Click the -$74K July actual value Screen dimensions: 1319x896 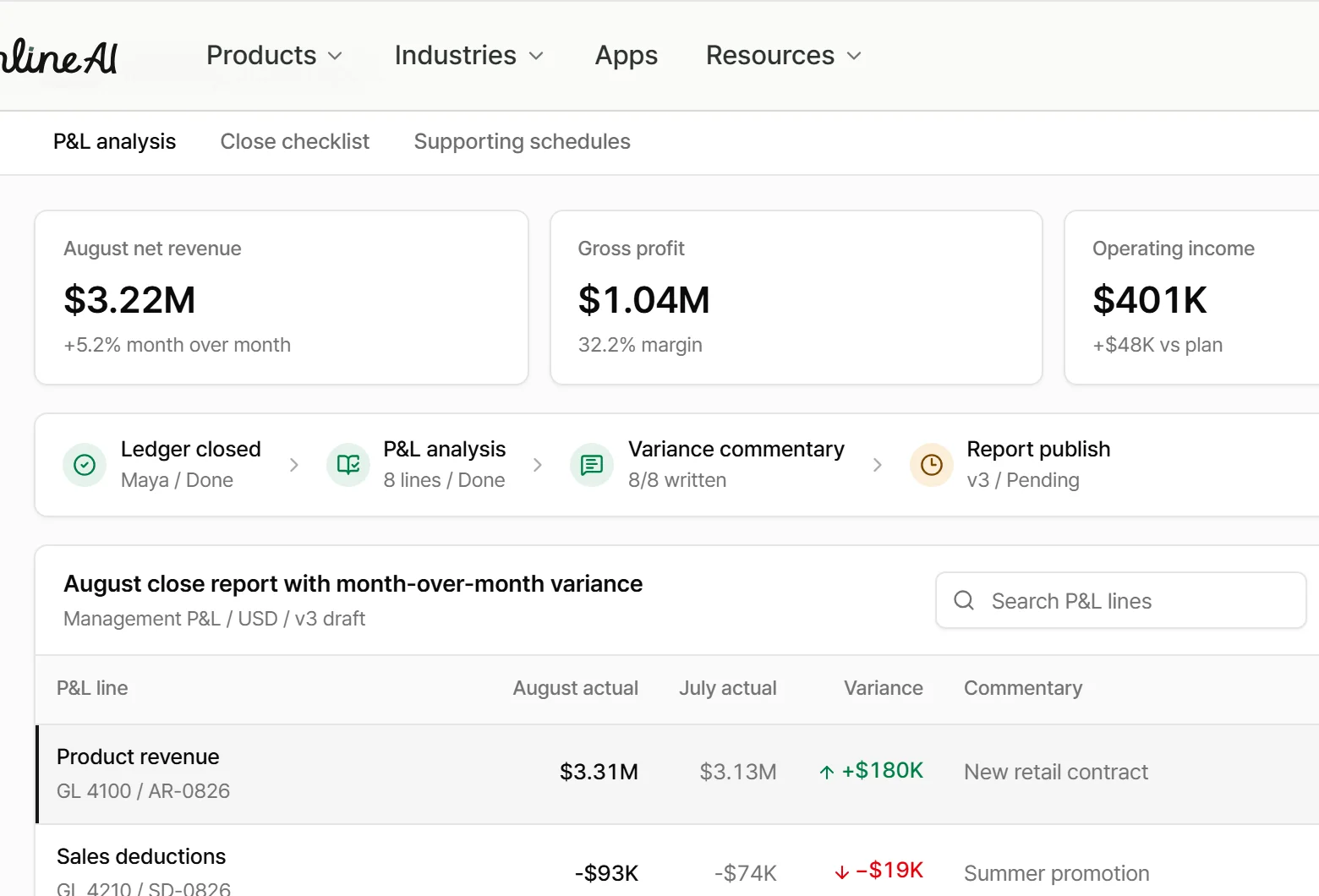click(x=746, y=873)
